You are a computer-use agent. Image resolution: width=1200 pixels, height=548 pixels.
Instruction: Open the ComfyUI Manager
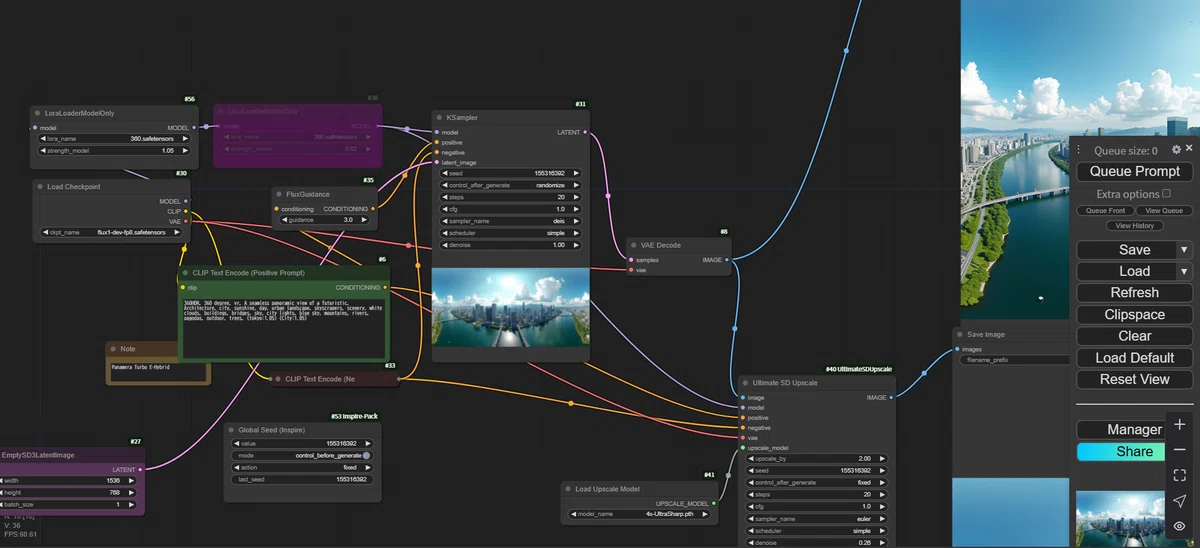pos(1120,429)
